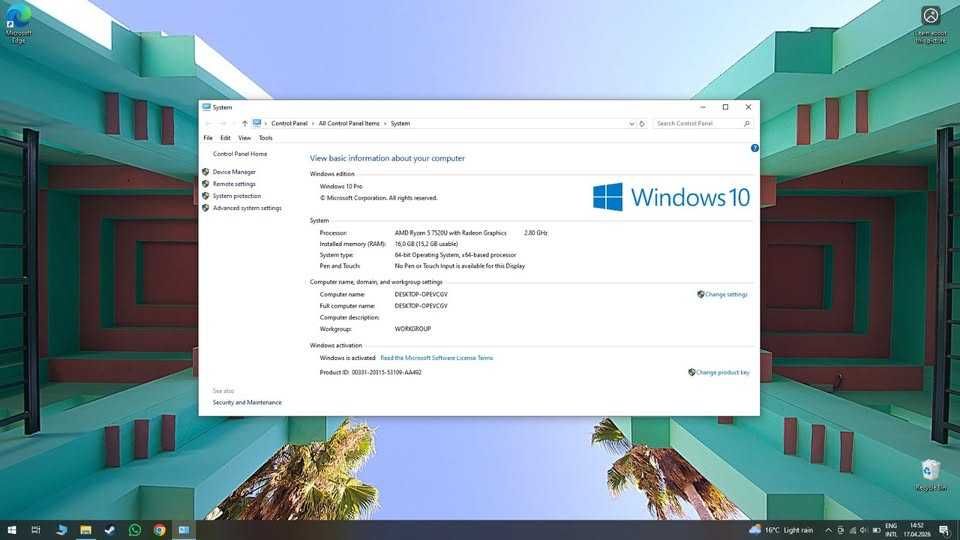960x540 pixels.
Task: Open the Edit menu
Action: point(225,138)
